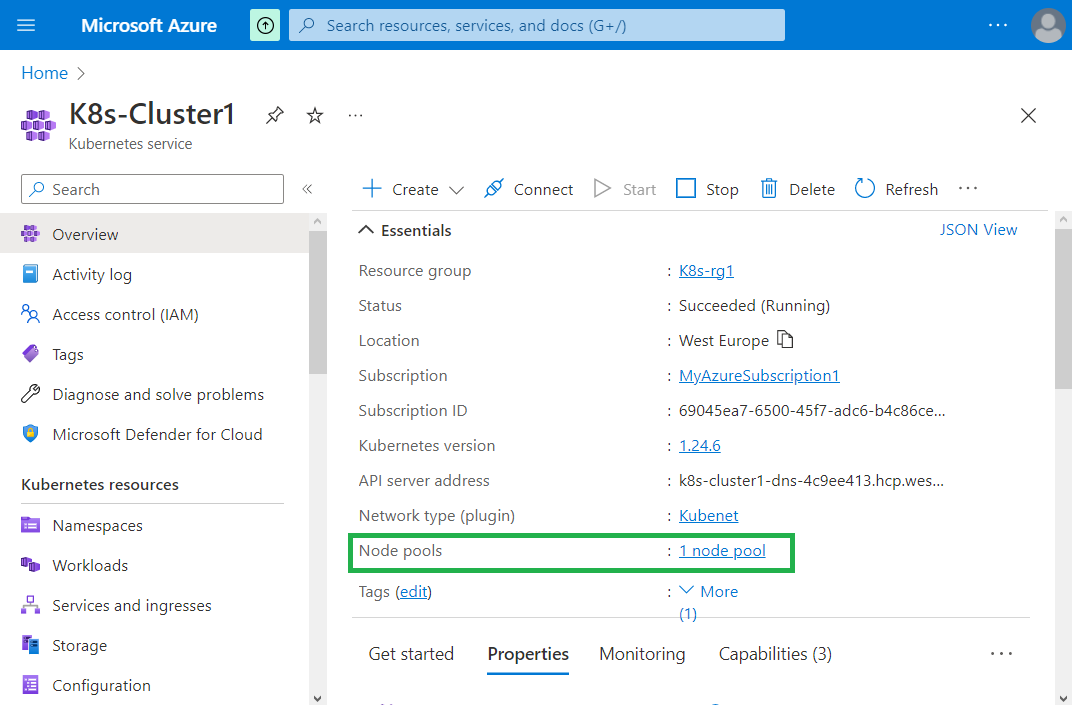Open the Create dropdown
1072x705 pixels.
click(x=413, y=189)
